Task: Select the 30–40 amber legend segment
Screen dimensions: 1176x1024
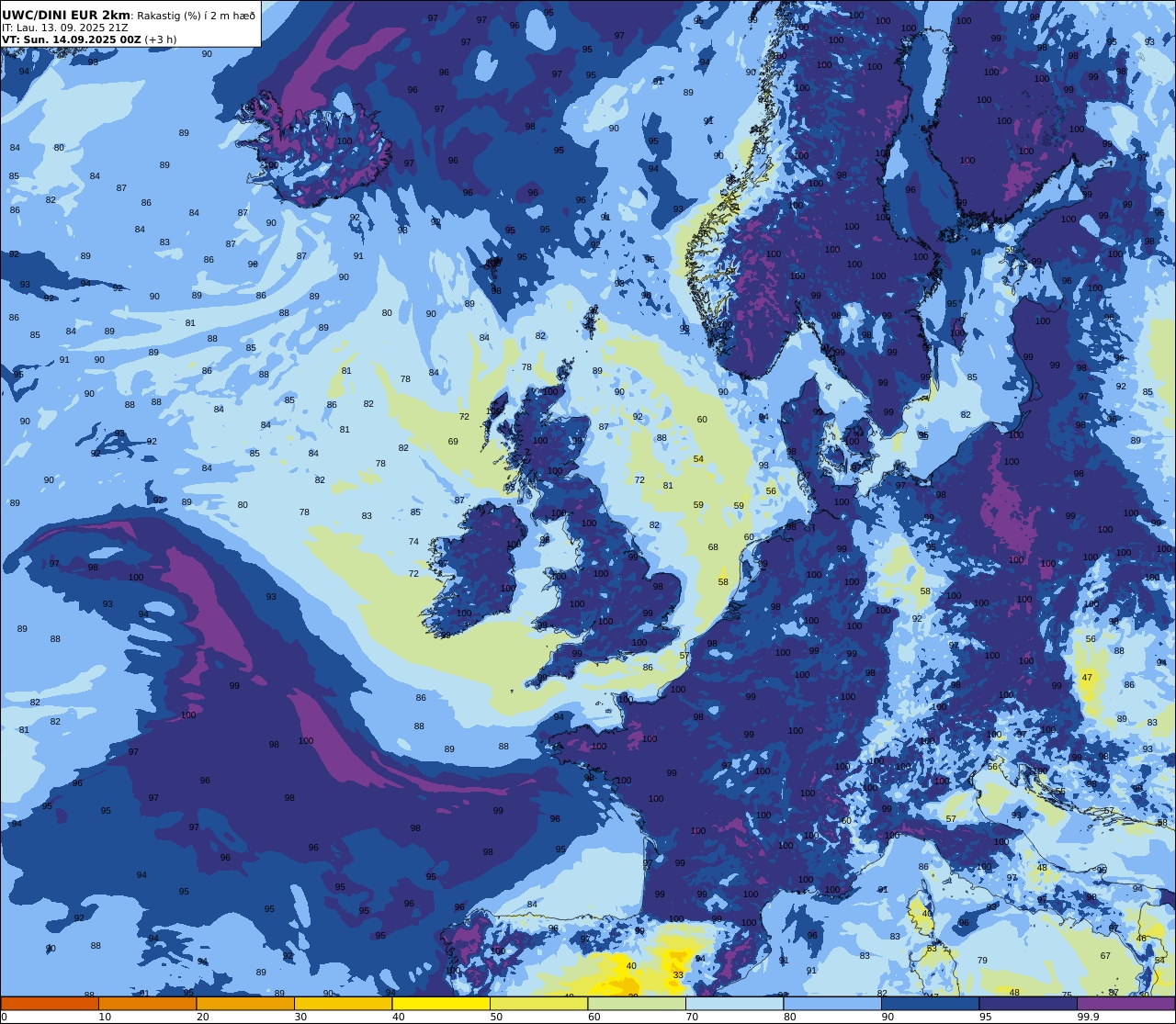Action: 343,1003
